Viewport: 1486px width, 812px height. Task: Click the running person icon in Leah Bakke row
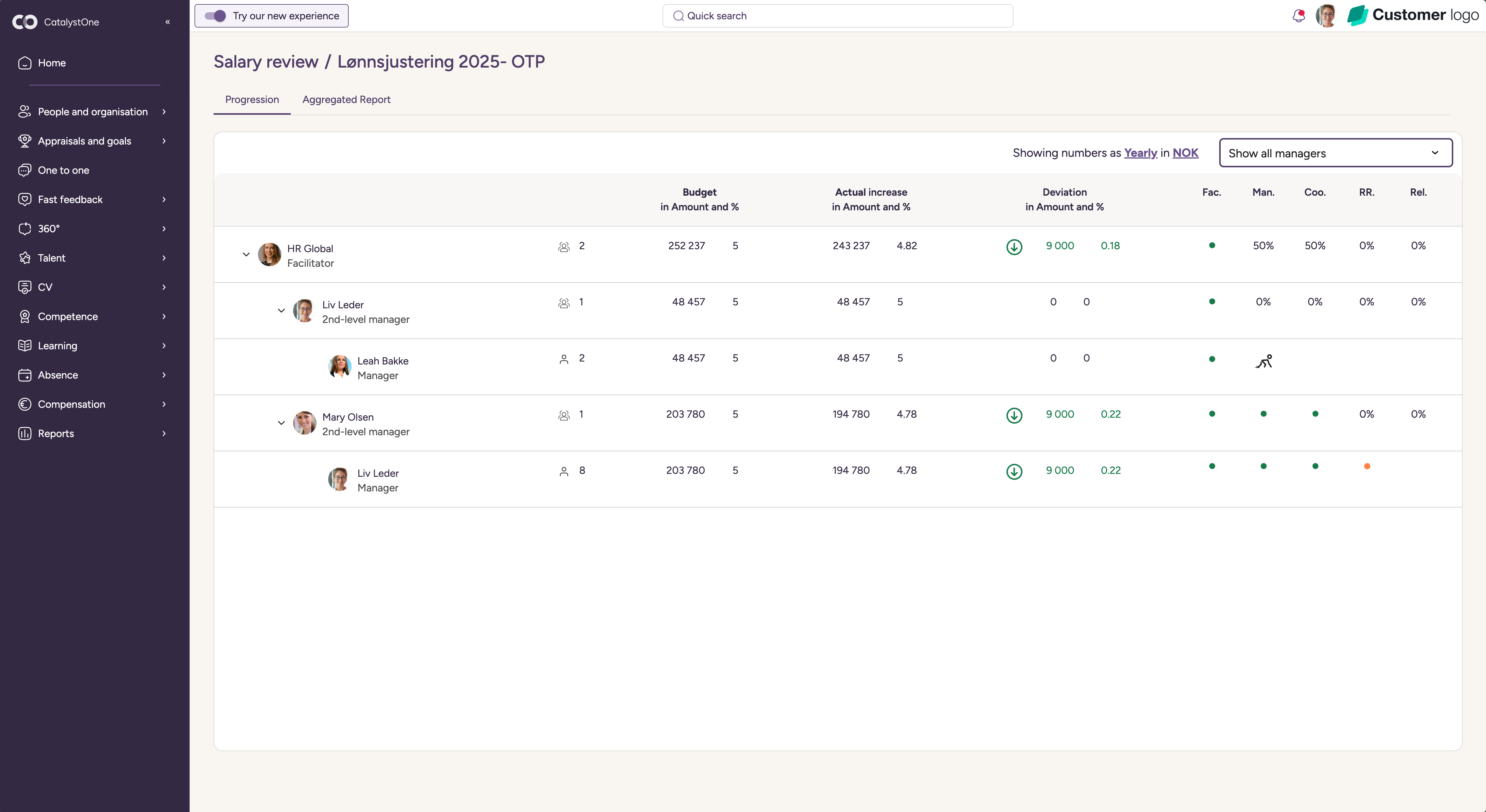pos(1263,361)
